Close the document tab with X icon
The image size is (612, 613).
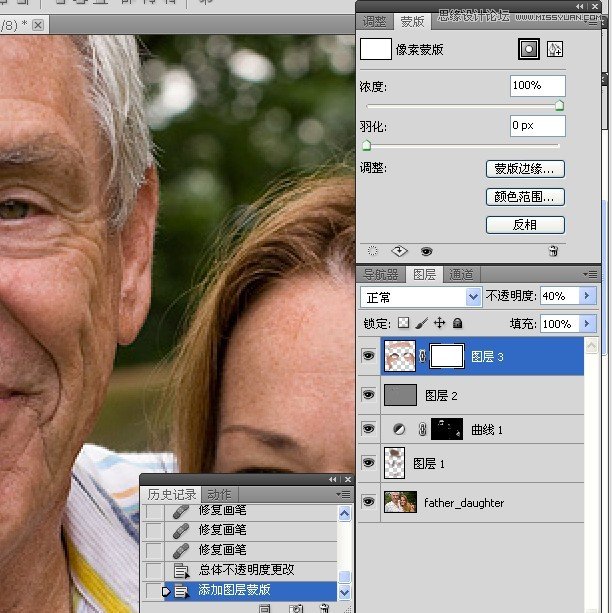tap(38, 25)
